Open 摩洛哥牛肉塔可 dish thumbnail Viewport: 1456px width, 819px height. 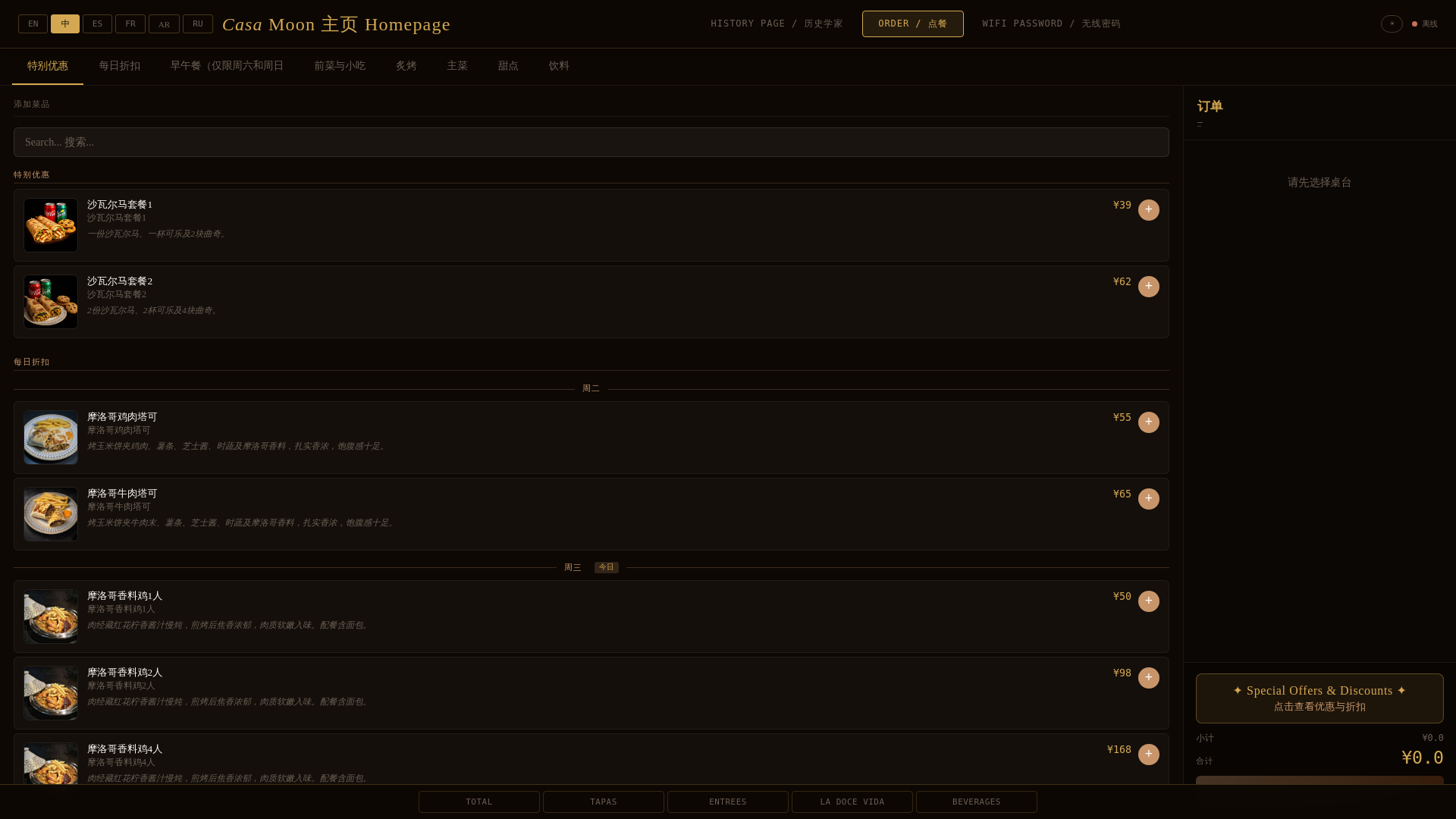(51, 514)
